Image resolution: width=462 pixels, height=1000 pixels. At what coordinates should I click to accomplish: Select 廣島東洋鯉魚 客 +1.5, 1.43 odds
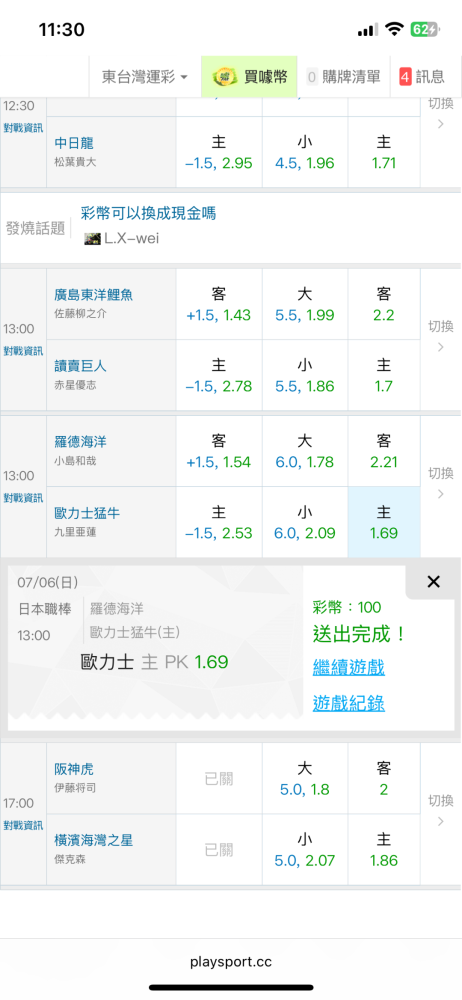[219, 304]
